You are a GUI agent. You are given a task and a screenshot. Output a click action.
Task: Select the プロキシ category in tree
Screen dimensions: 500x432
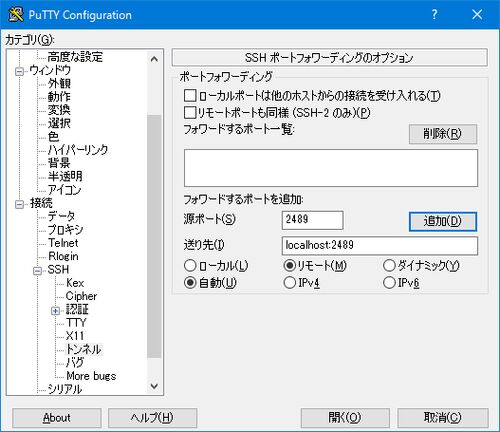65,229
